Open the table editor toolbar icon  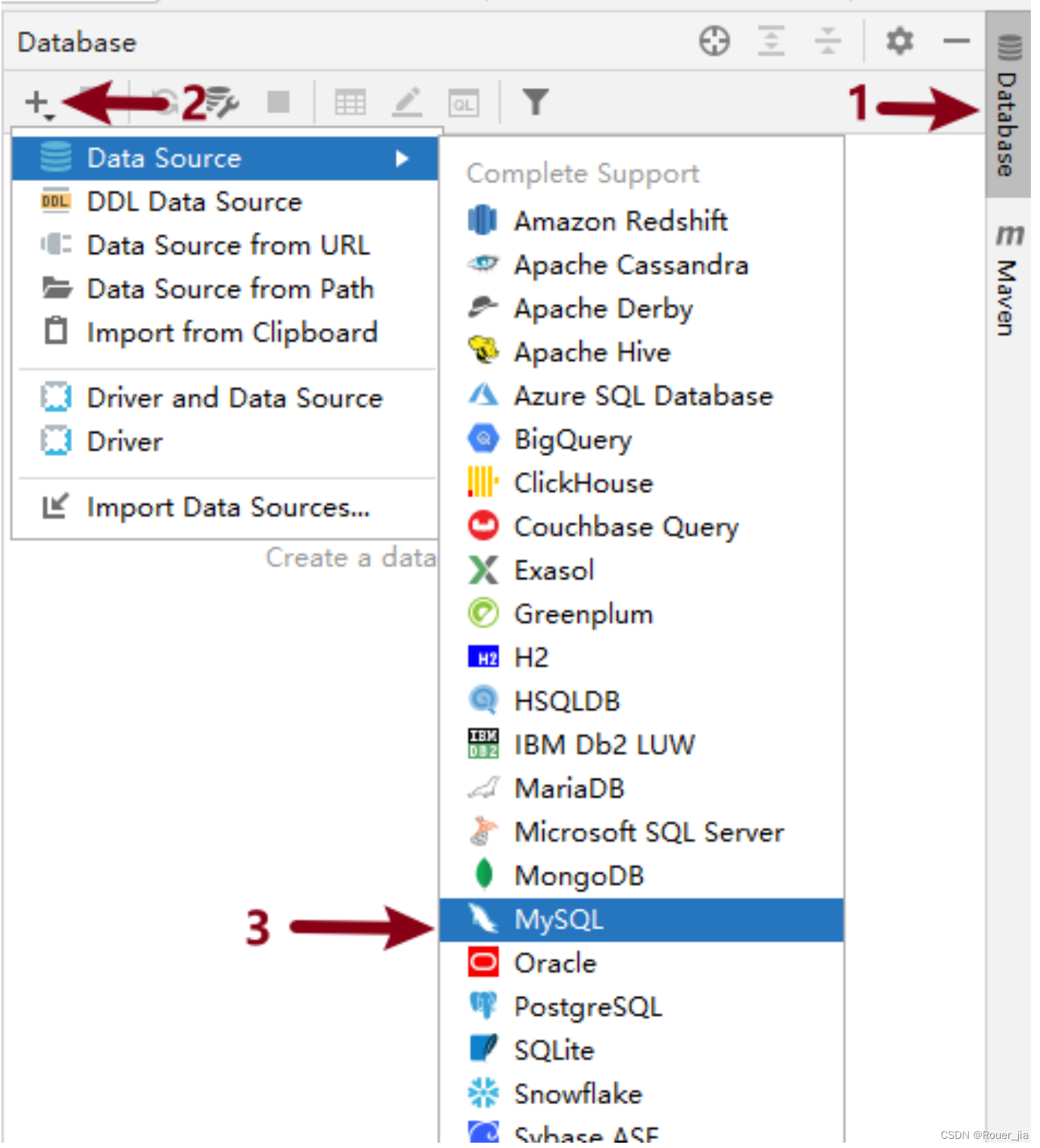(x=350, y=102)
